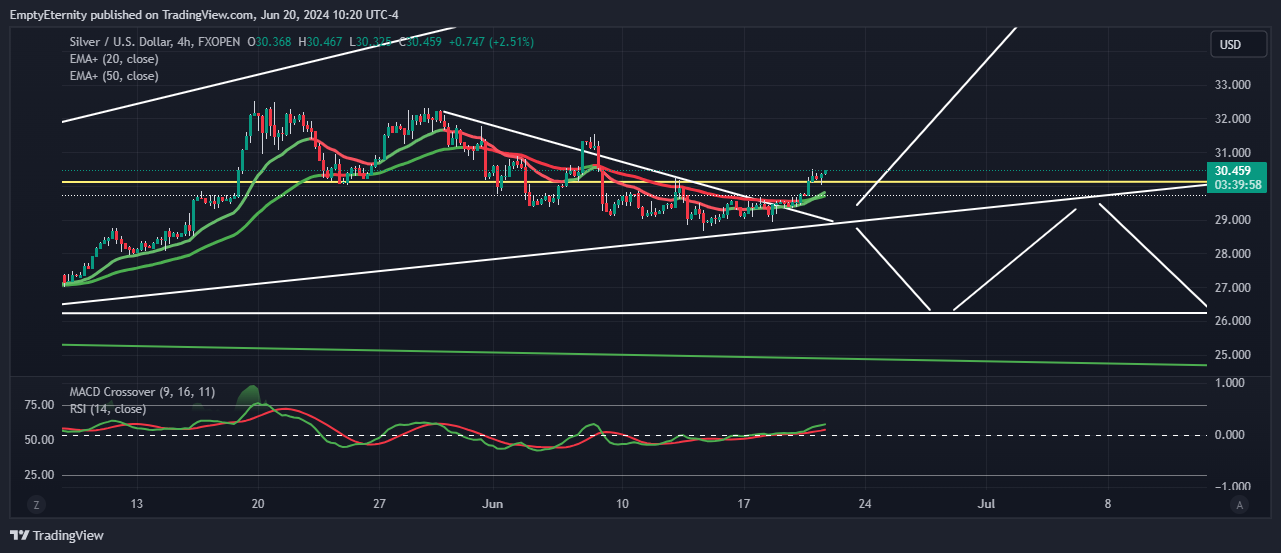Click the EMA+ (20, close) indicator label
1281x553 pixels.
click(114, 59)
